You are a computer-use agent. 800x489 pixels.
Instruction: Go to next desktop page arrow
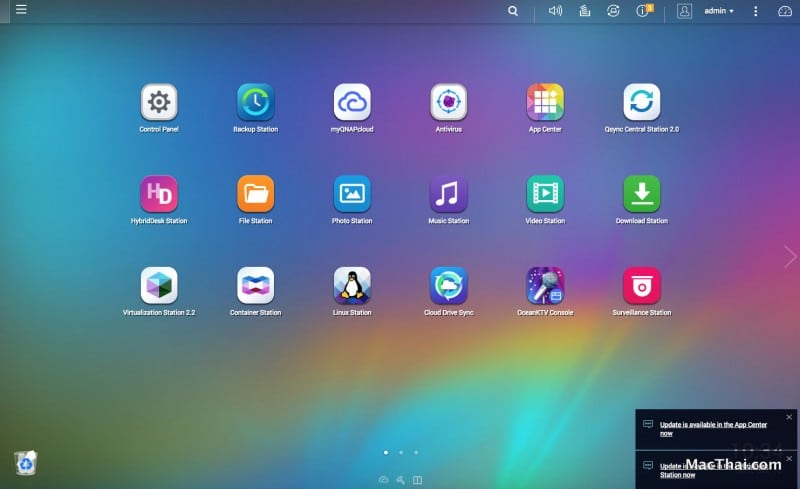790,257
